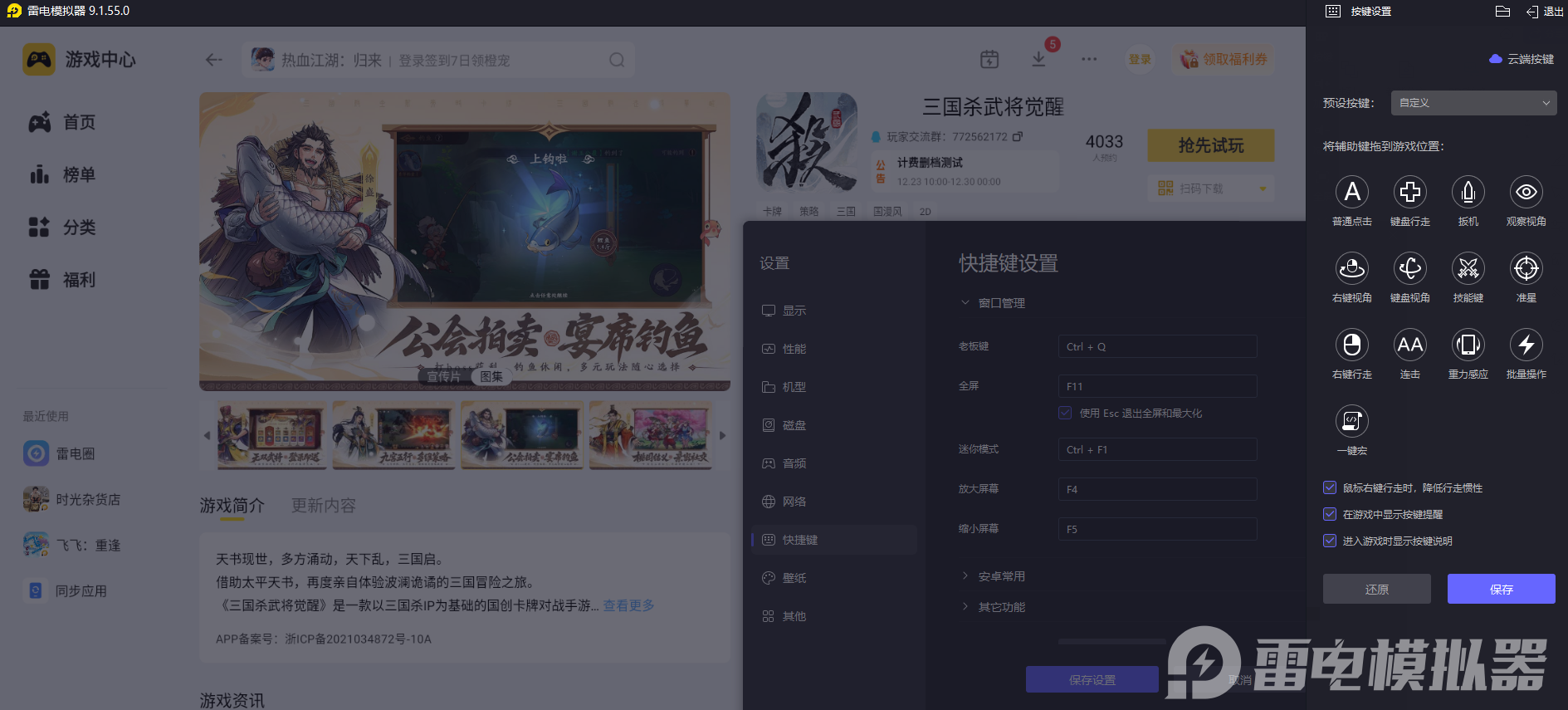This screenshot has height=710, width=1568.
Task: Click the 抢先试玩 button
Action: 1211,145
